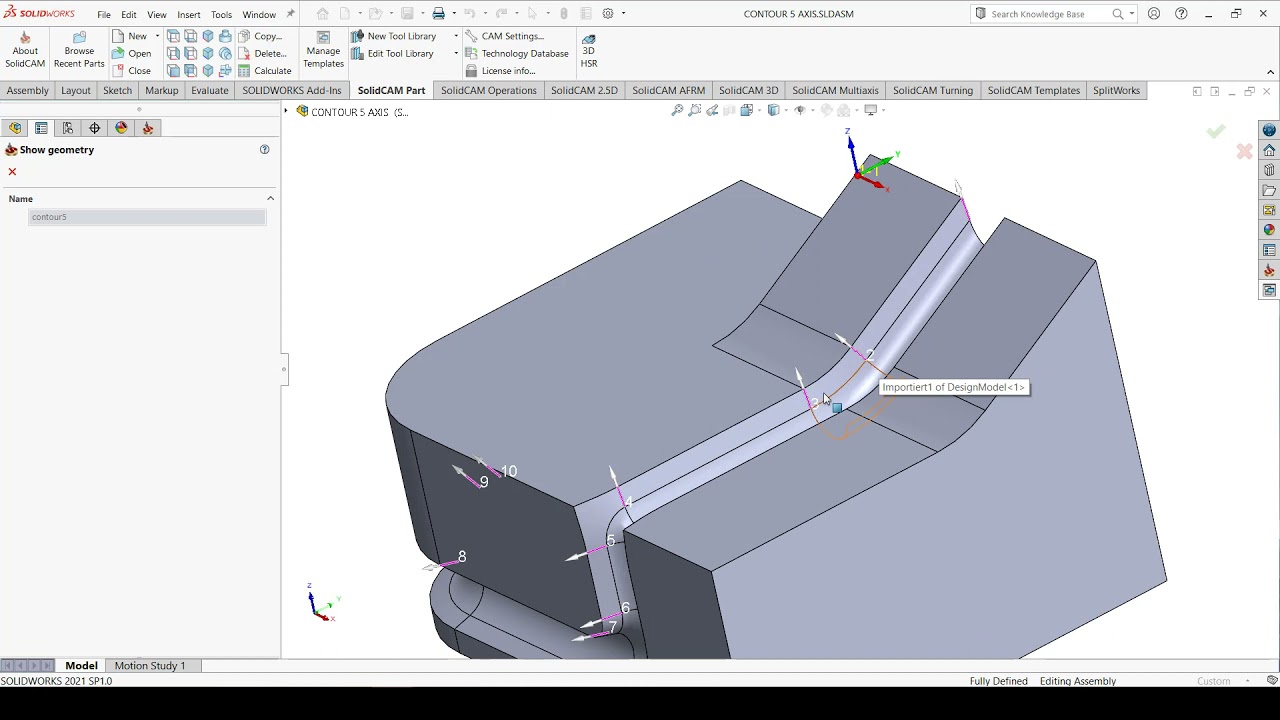Switch to the SolidCAM Multiaxis tab

[x=835, y=90]
